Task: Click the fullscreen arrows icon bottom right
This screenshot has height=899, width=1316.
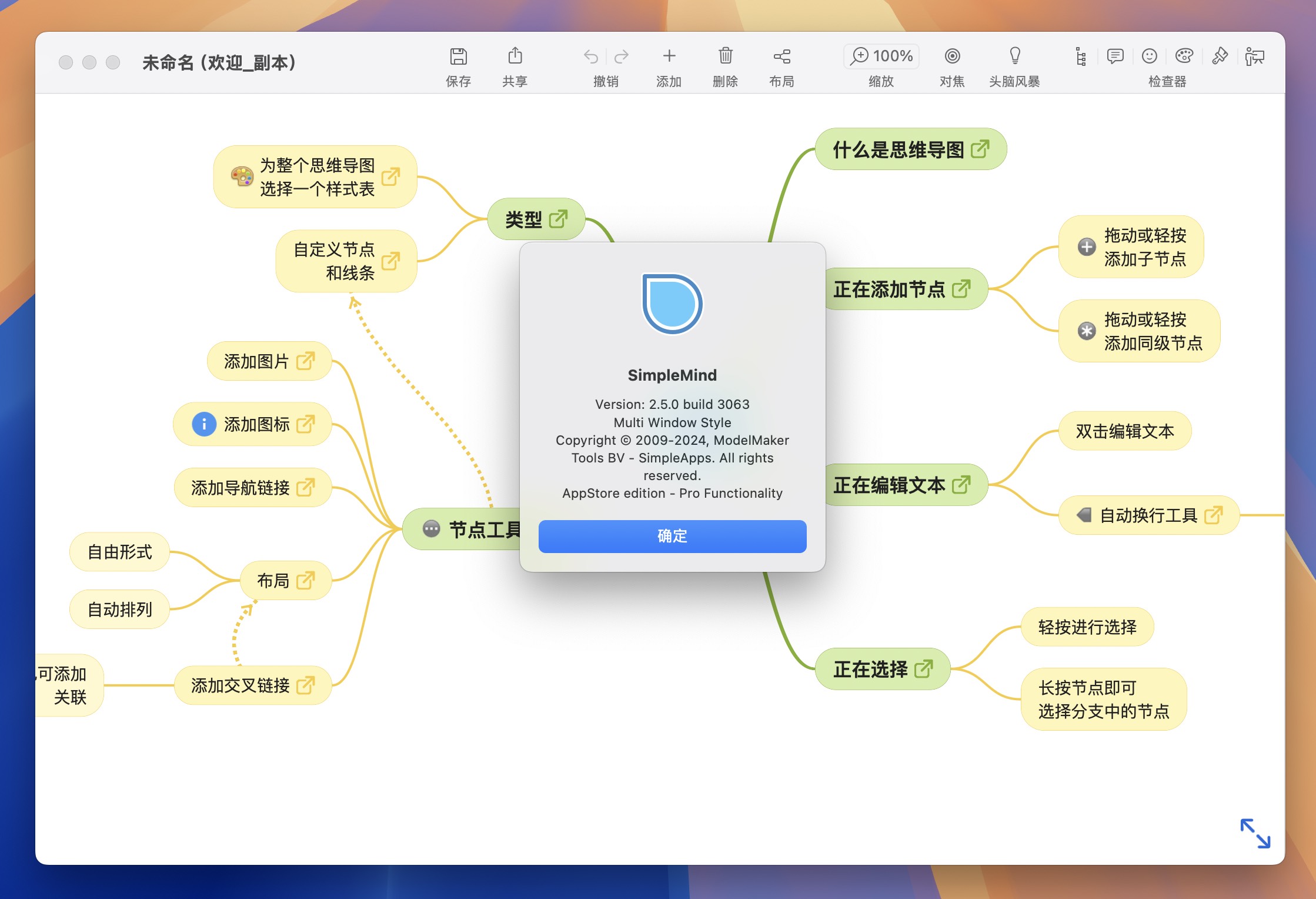Action: pos(1255,833)
